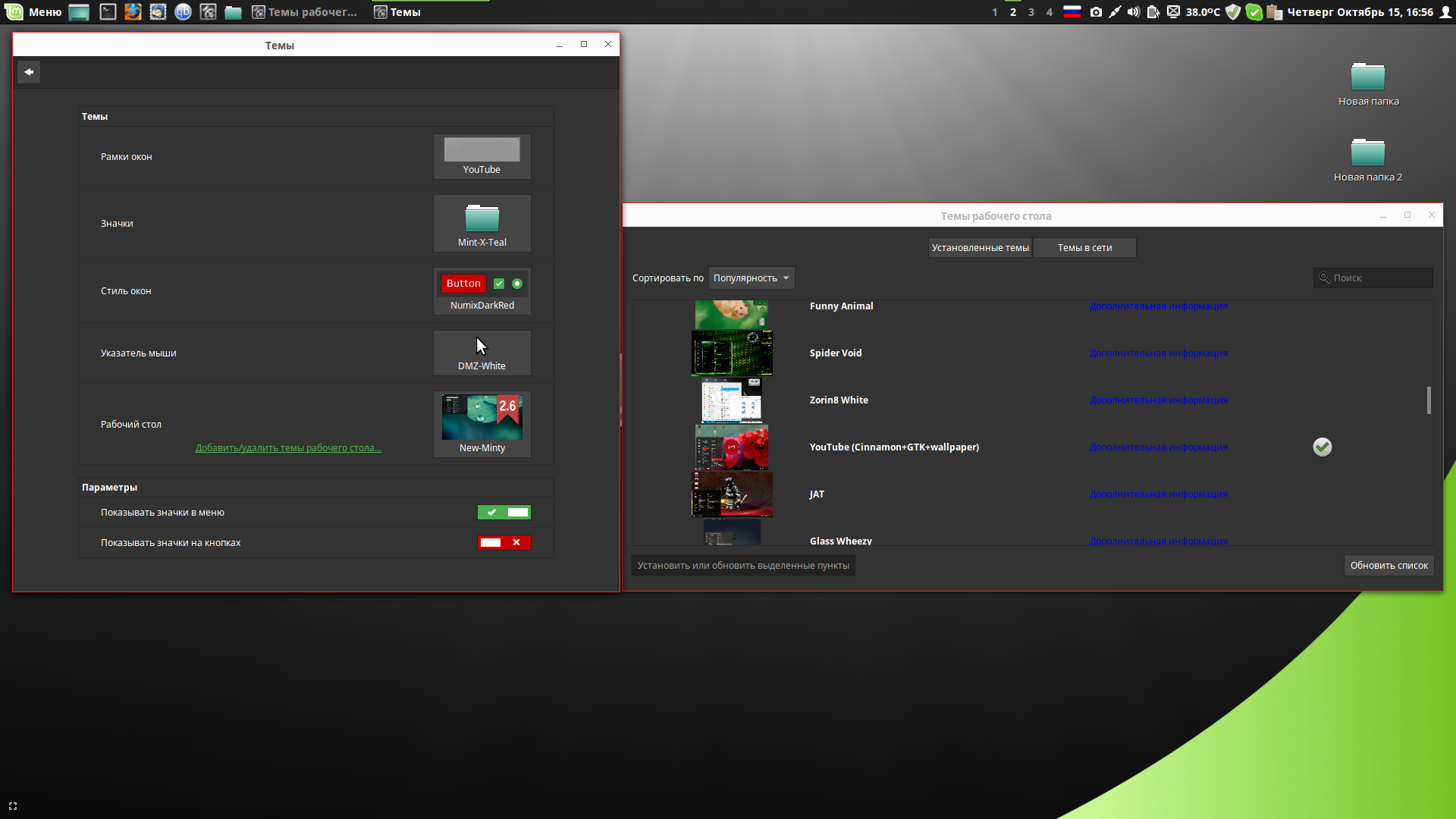Switch to 'Темы в сети' tab
The width and height of the screenshot is (1456, 819).
pos(1084,248)
